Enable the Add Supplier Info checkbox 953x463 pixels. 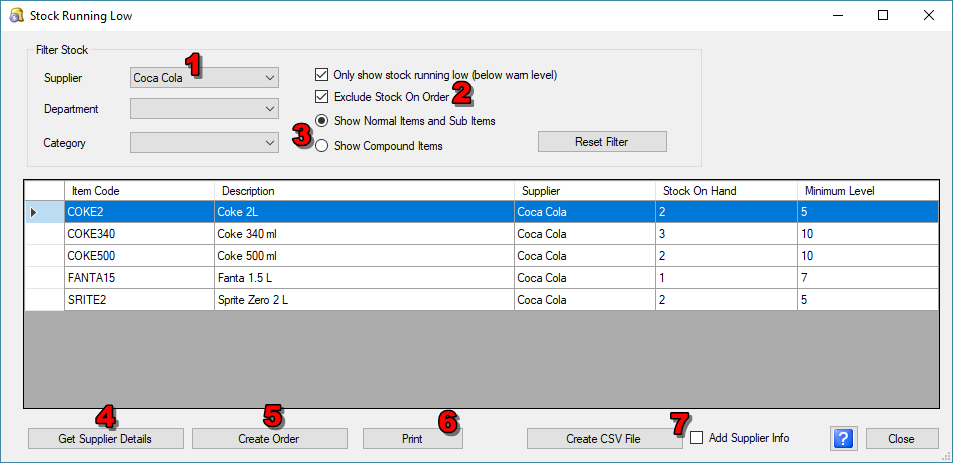pos(697,438)
